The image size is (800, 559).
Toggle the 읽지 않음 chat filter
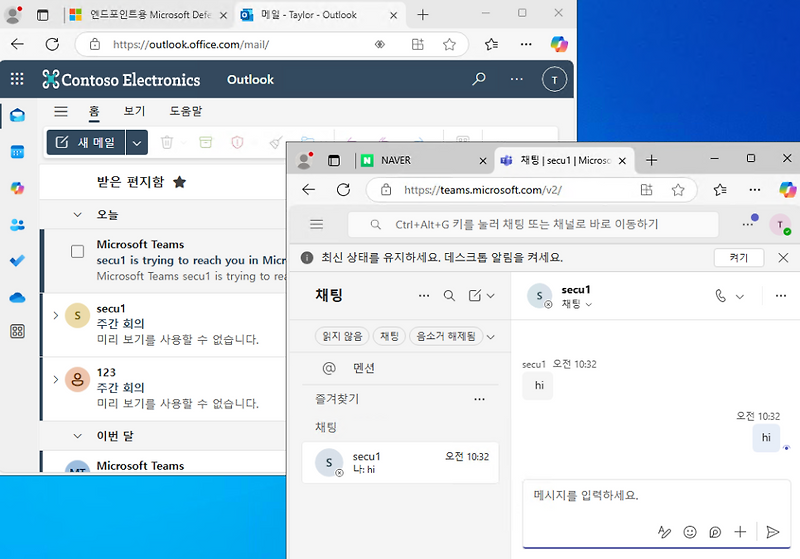click(342, 336)
